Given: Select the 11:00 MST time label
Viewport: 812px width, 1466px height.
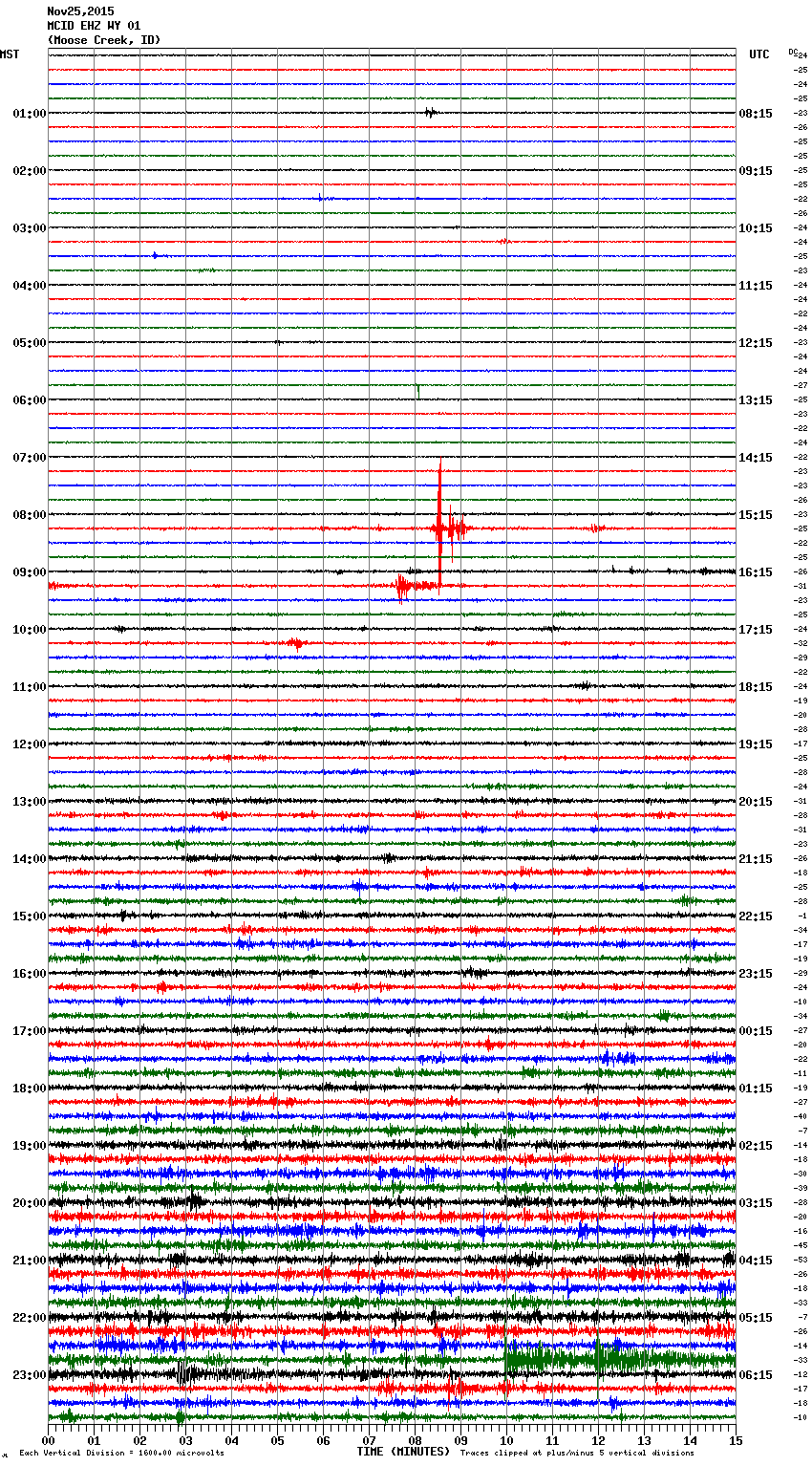Looking at the screenshot, I should 30,687.
